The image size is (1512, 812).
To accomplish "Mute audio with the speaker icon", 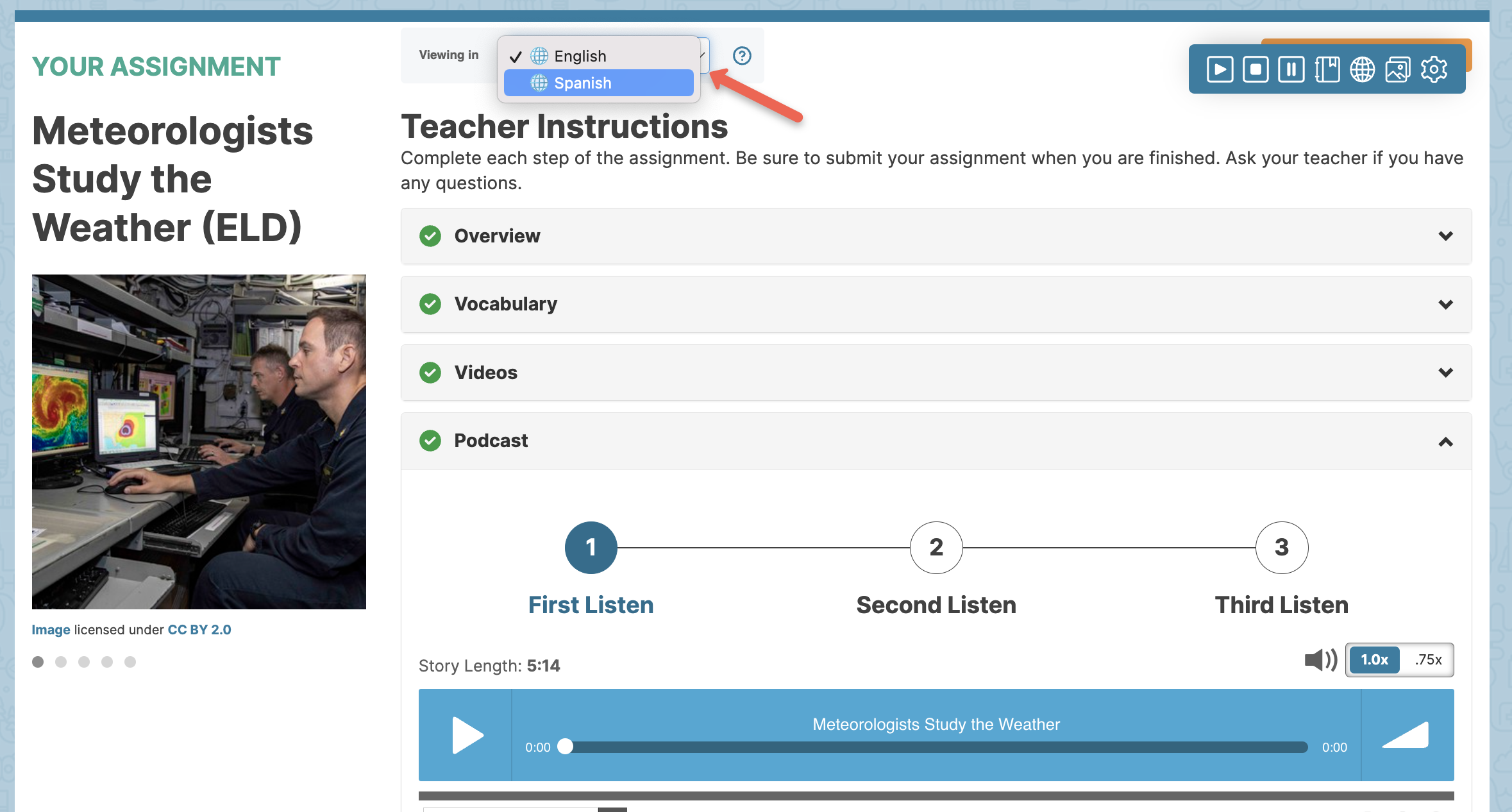I will pyautogui.click(x=1320, y=659).
